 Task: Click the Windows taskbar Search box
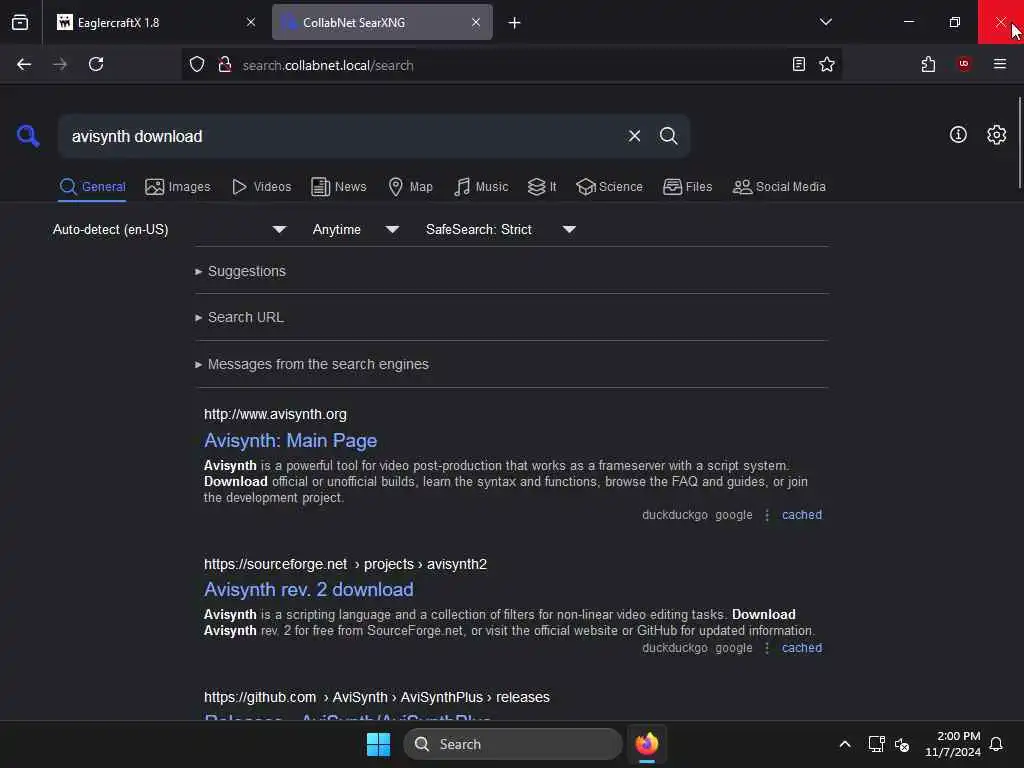(x=513, y=744)
